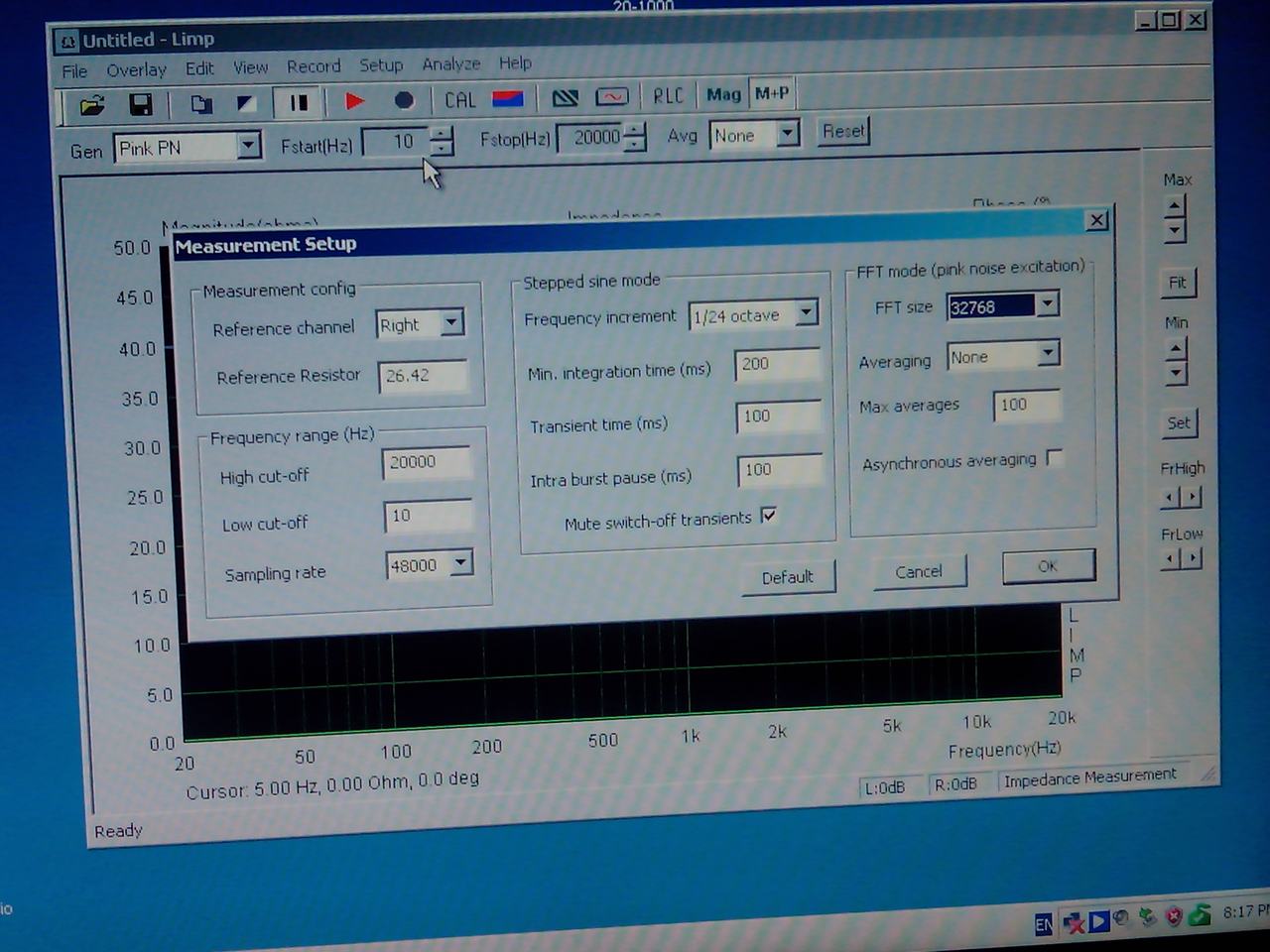Click the Low cut-off input field
Viewport: 1270px width, 952px height.
429,516
